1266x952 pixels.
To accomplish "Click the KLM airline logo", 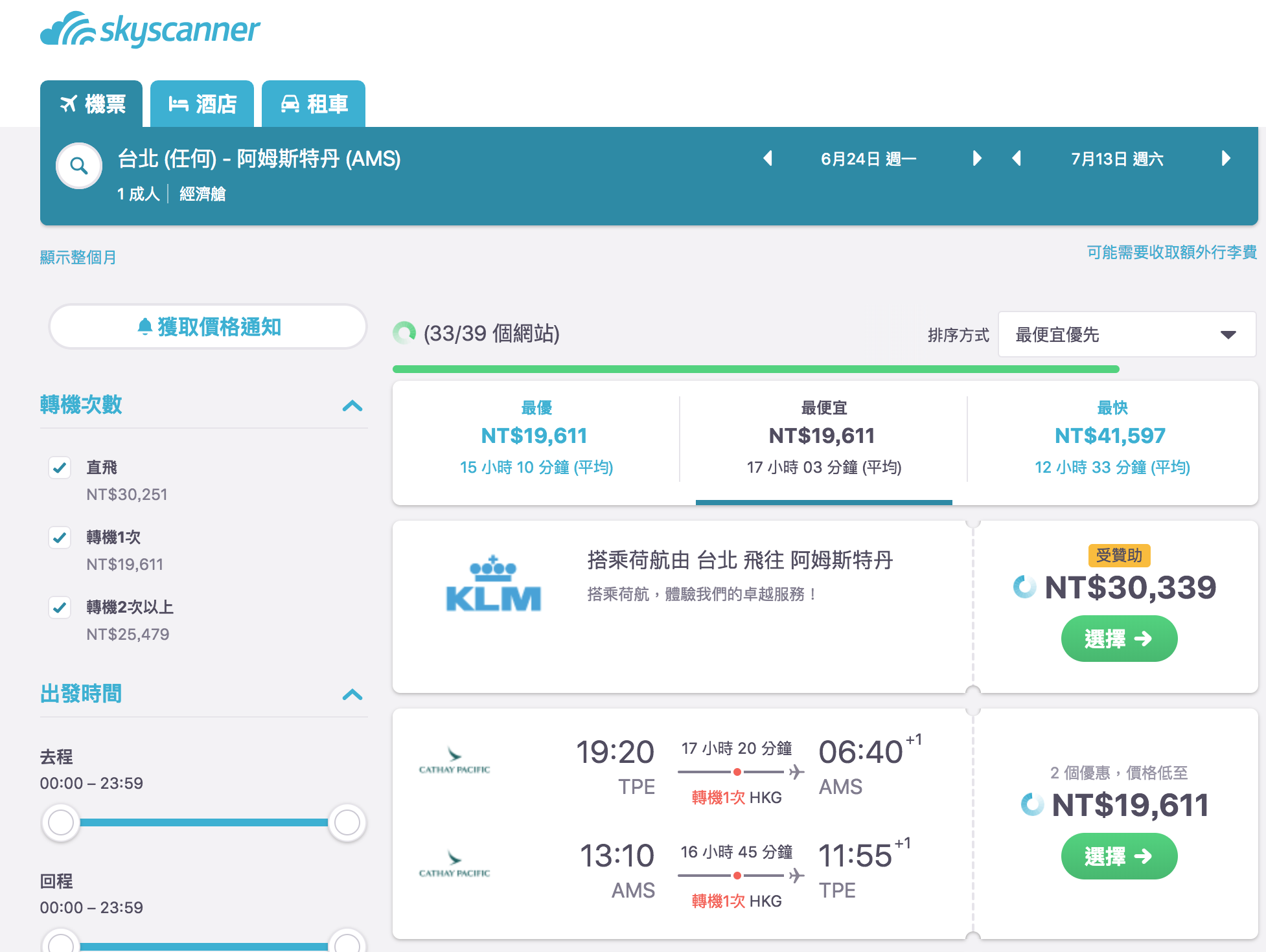I will [494, 584].
